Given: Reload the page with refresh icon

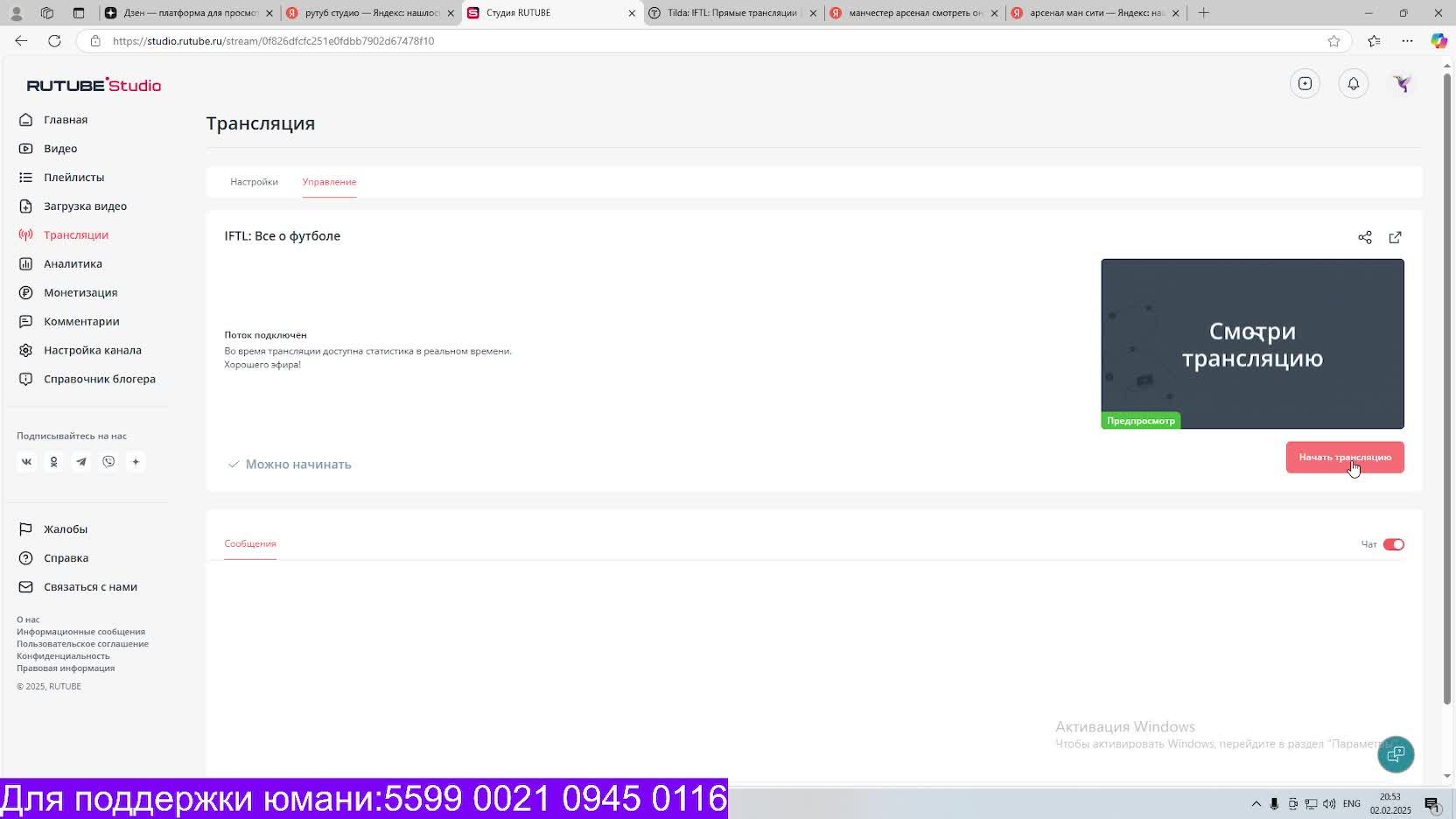Looking at the screenshot, I should (54, 41).
